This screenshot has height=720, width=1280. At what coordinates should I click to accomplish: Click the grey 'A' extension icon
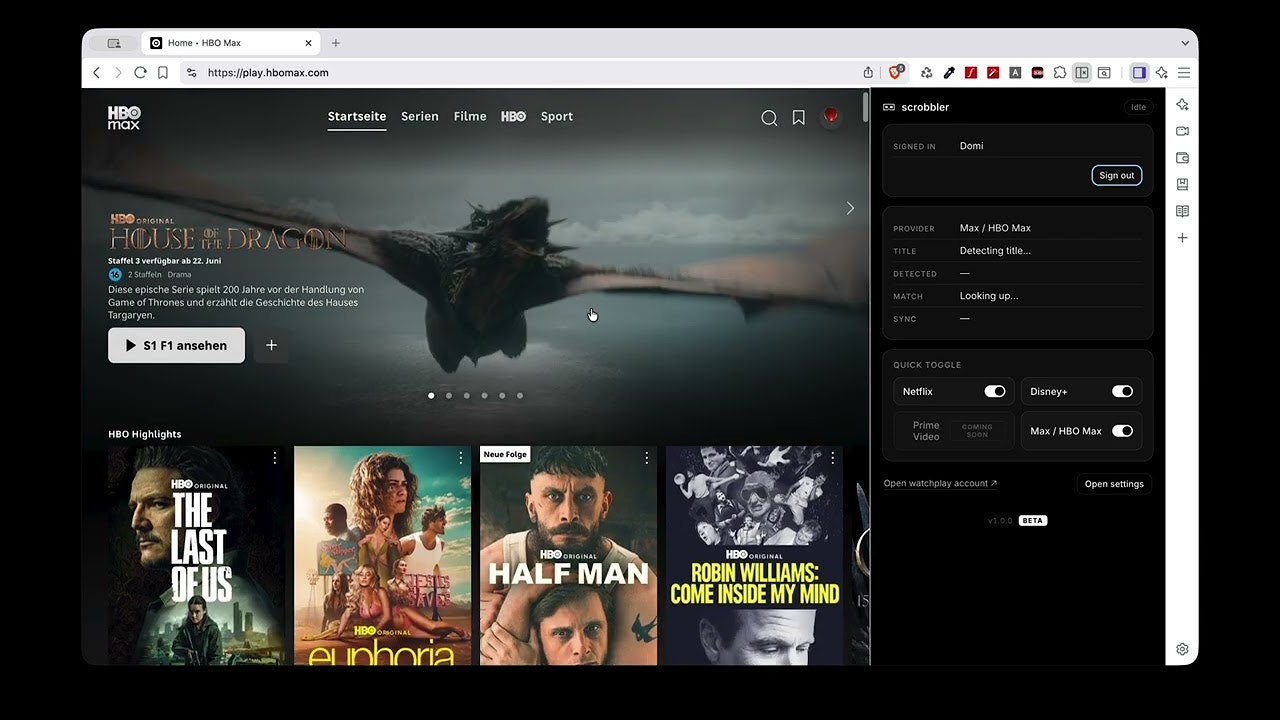pyautogui.click(x=1015, y=73)
